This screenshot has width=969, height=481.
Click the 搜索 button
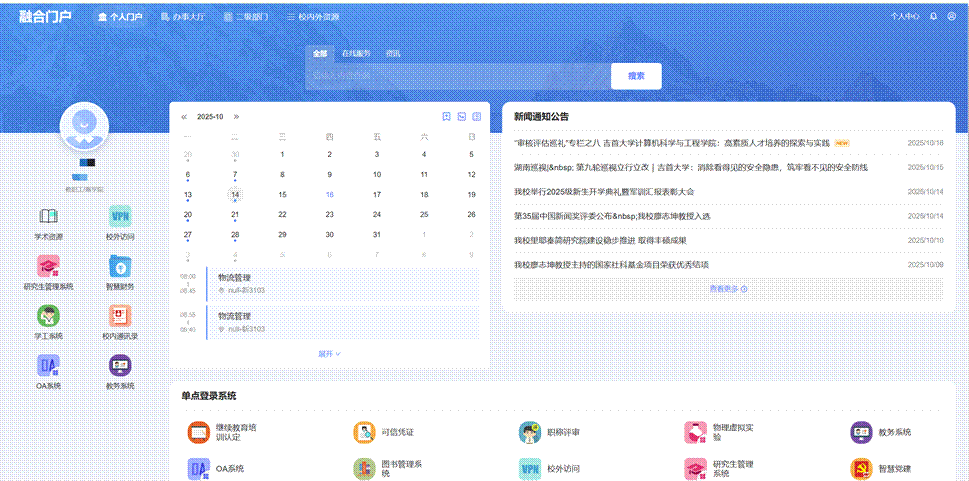point(636,76)
